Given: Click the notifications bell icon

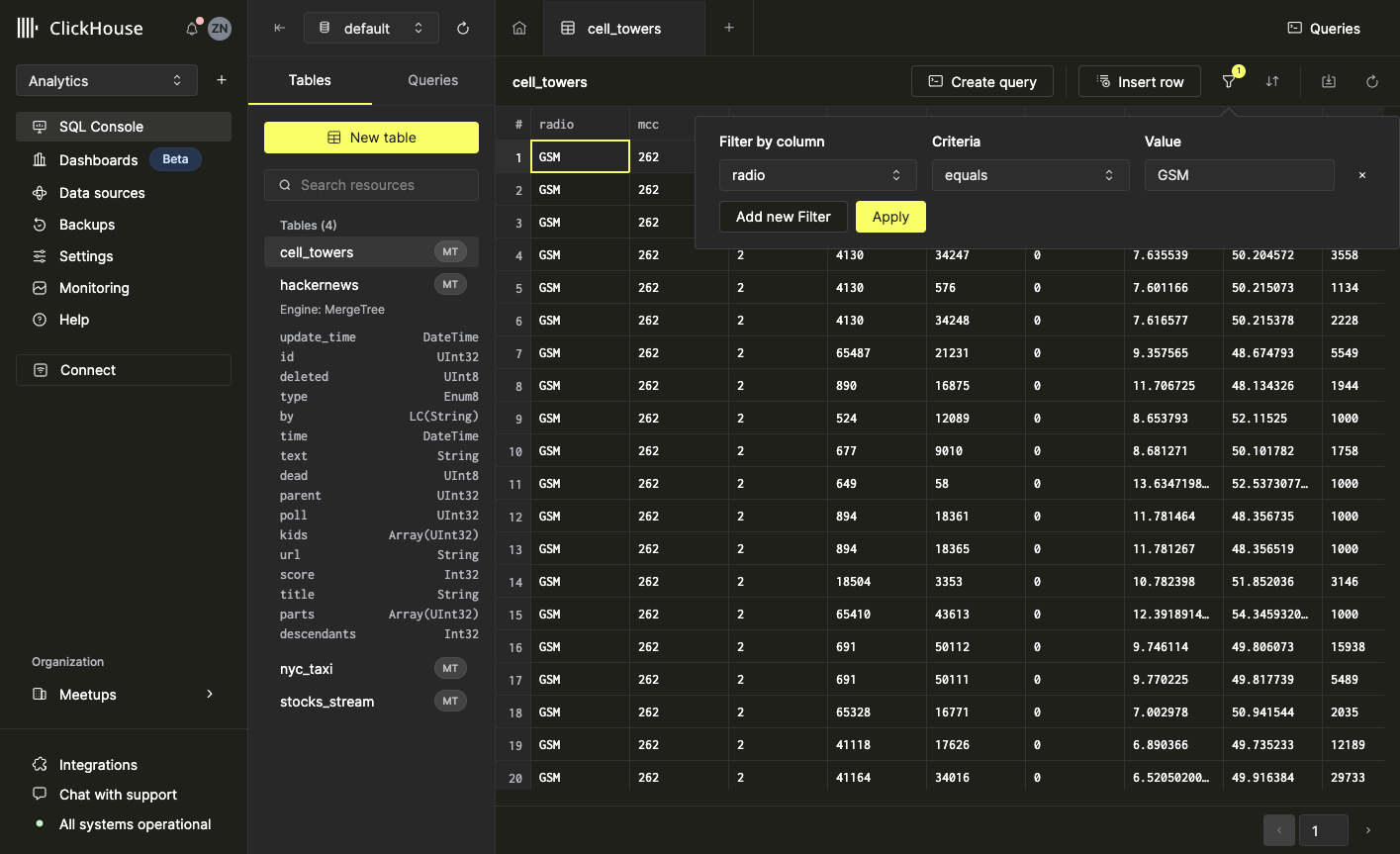Looking at the screenshot, I should (192, 29).
